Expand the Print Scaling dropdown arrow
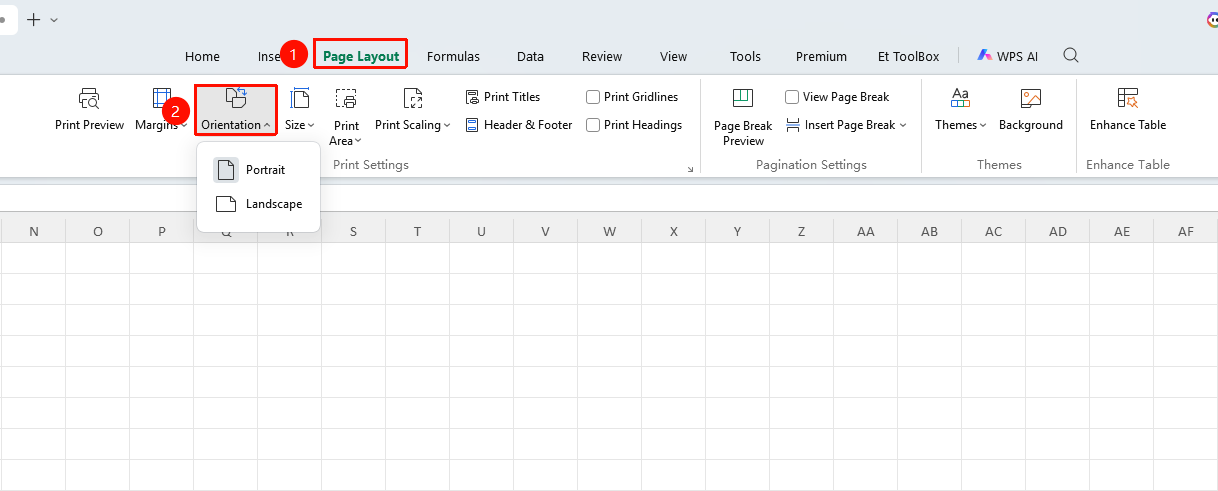The image size is (1218, 491). (446, 125)
